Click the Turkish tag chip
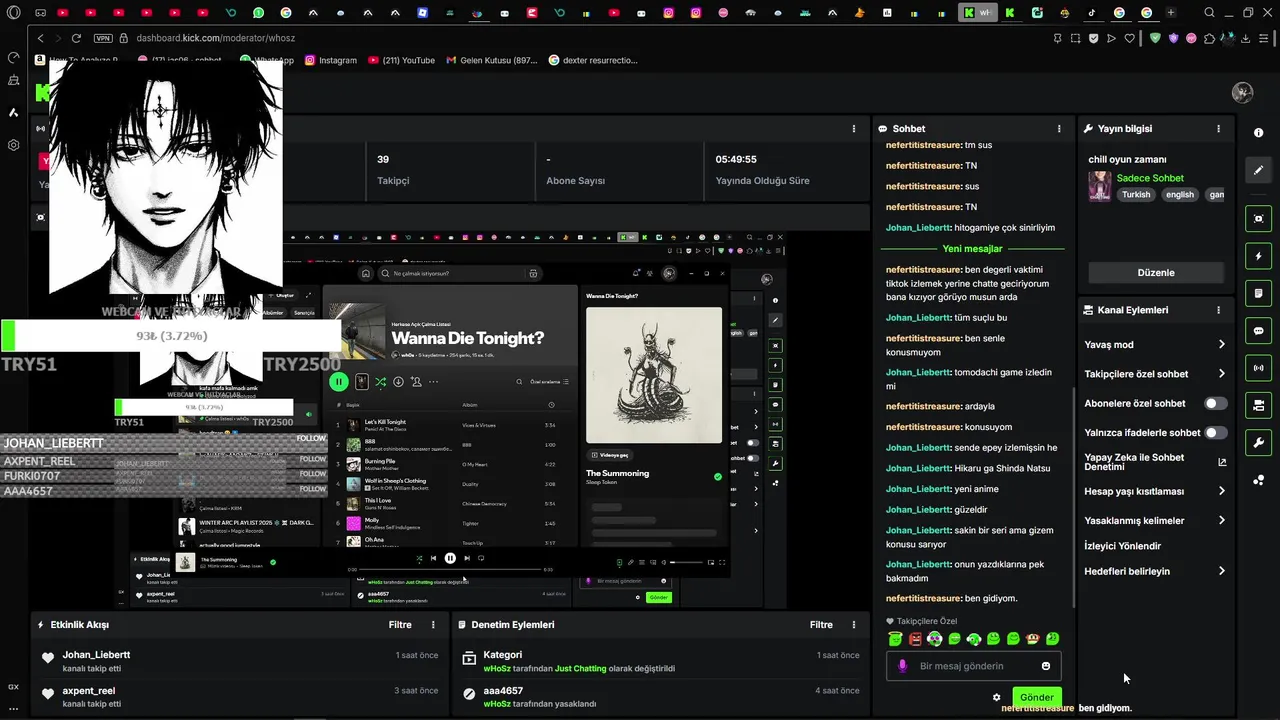The image size is (1280, 720). coord(1135,195)
